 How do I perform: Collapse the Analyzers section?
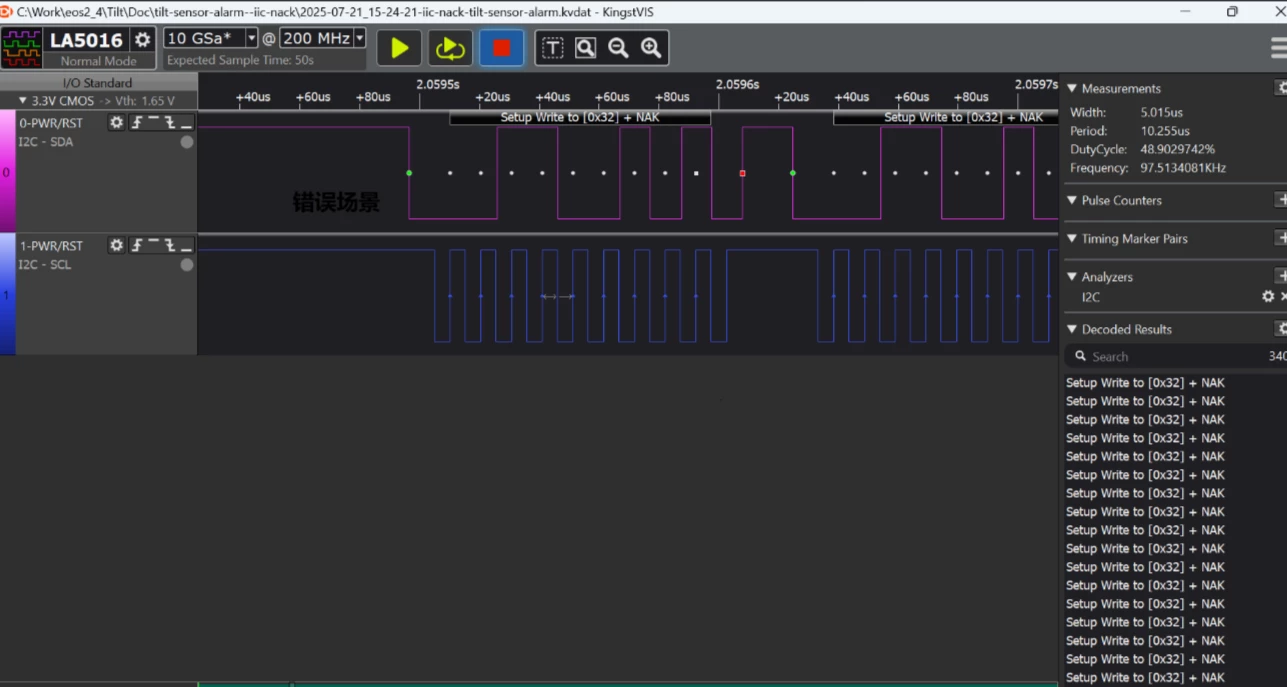(x=1072, y=276)
